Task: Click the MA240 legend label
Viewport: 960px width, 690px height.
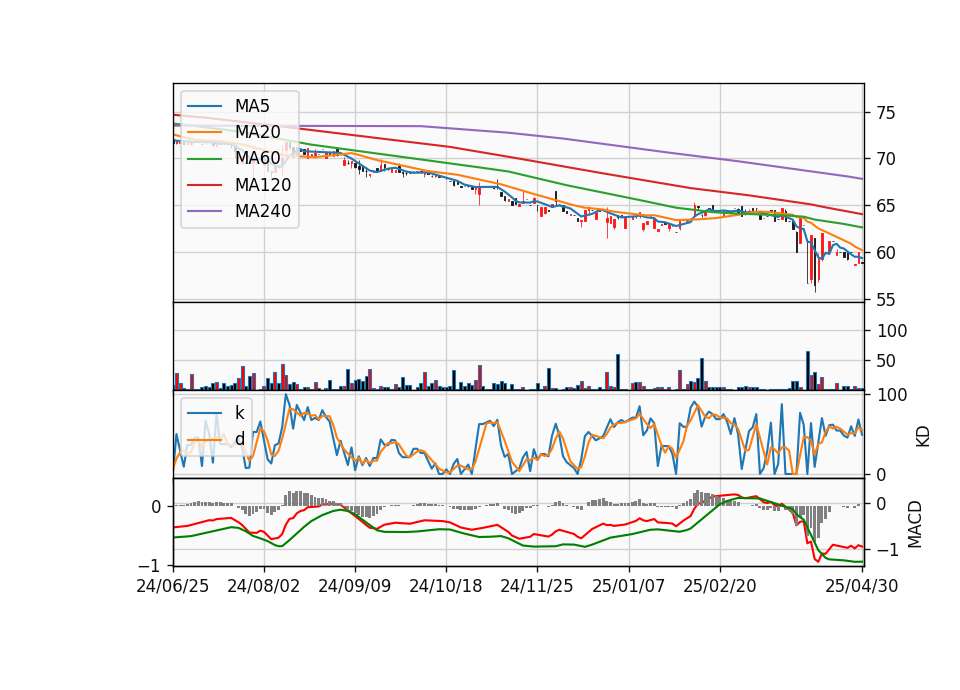Action: pyautogui.click(x=263, y=211)
